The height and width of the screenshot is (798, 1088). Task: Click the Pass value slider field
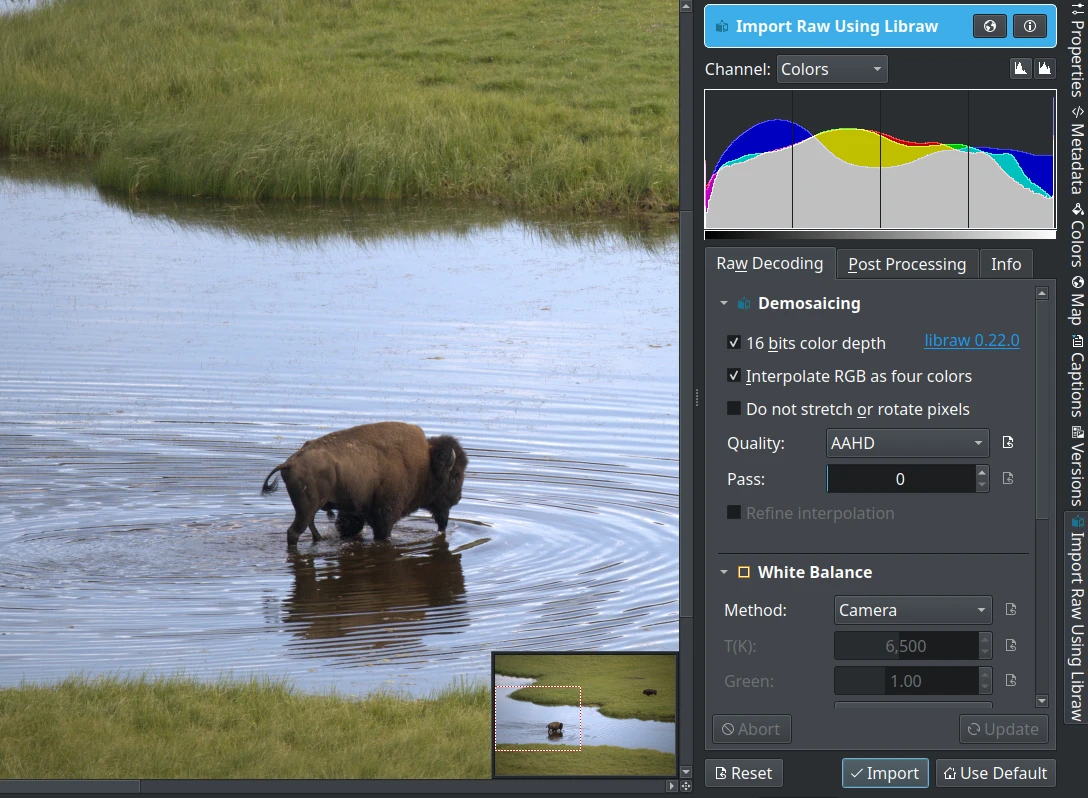pos(903,479)
